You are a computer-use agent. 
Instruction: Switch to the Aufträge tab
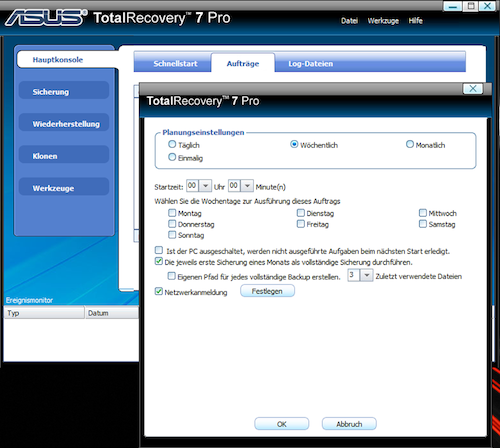(x=243, y=63)
